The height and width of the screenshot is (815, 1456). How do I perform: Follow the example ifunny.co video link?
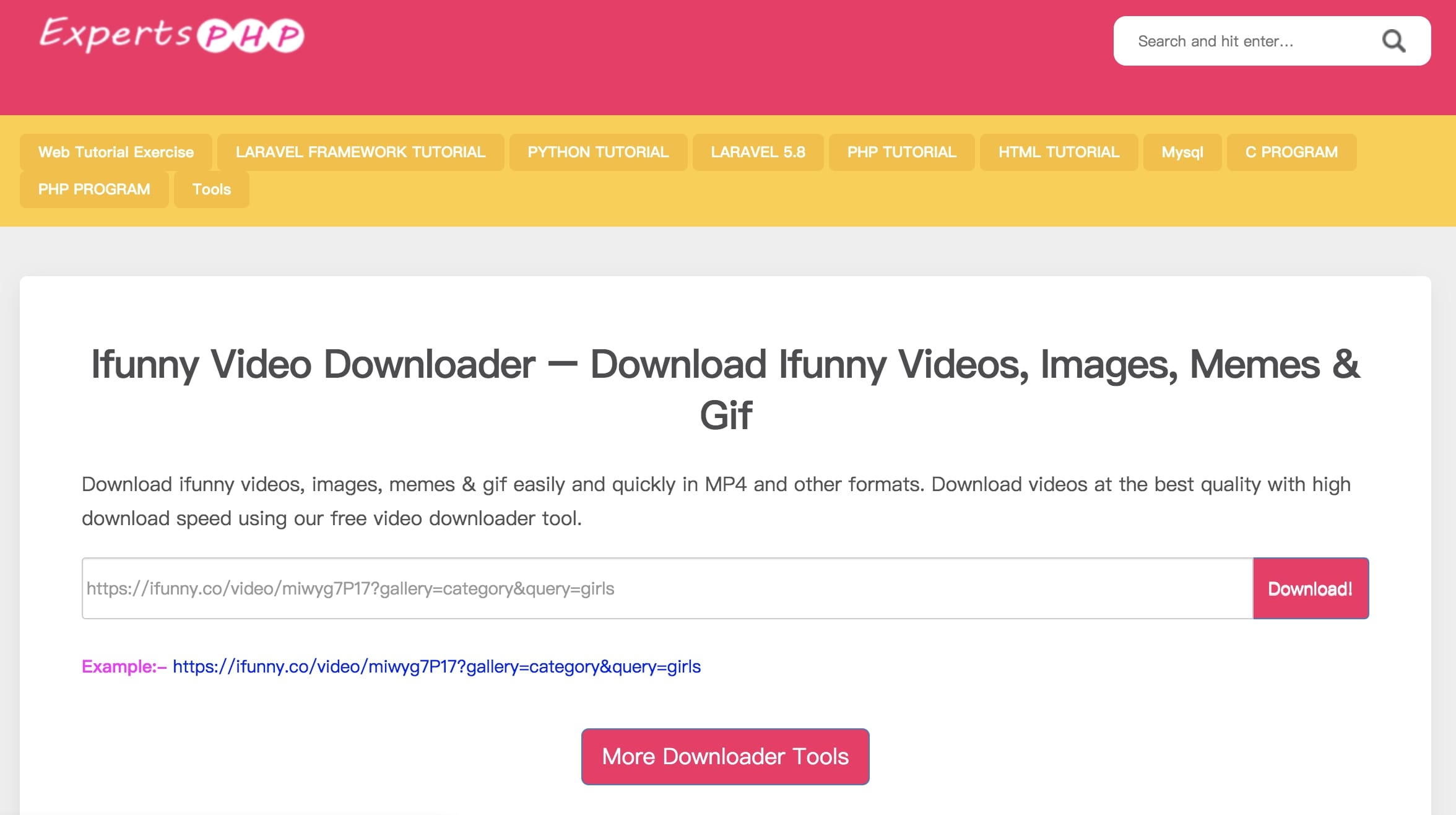437,668
